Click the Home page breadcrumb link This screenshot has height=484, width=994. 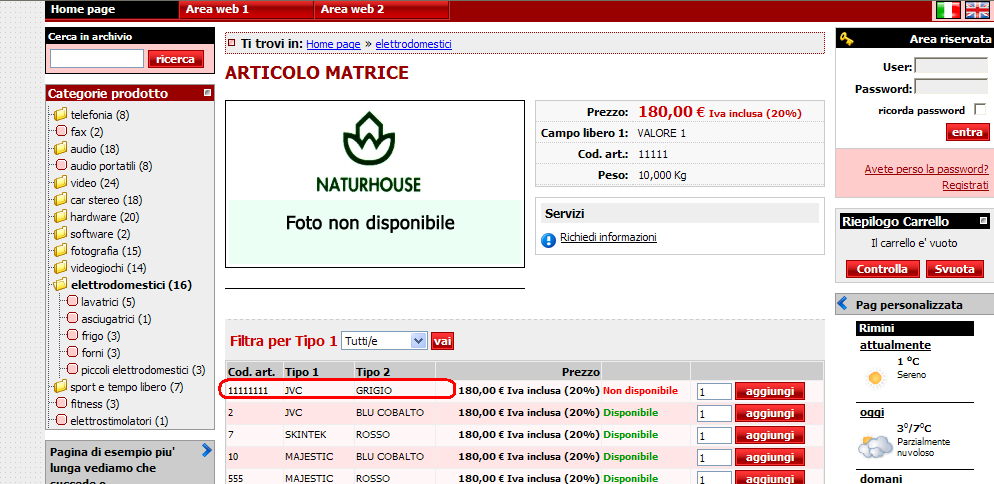[333, 44]
